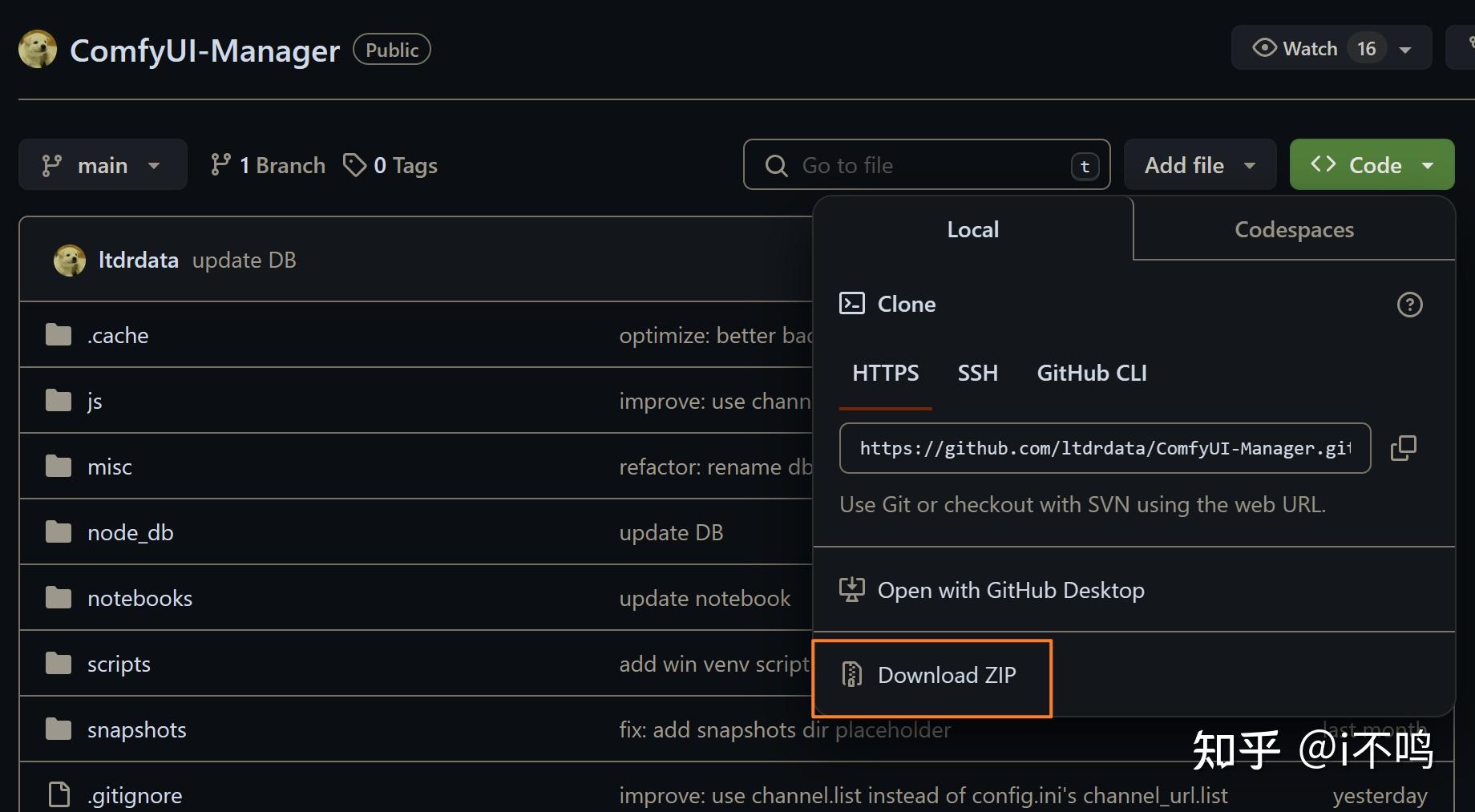This screenshot has width=1475, height=812.
Task: Open the .cache folder icon
Action: [x=59, y=335]
